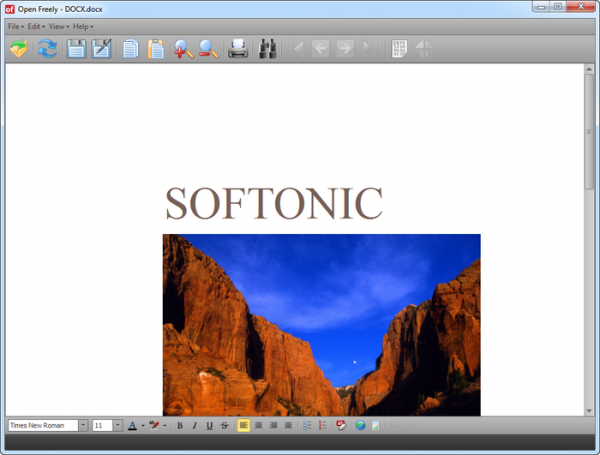The width and height of the screenshot is (600, 455).
Task: Open the View menu
Action: [x=59, y=26]
